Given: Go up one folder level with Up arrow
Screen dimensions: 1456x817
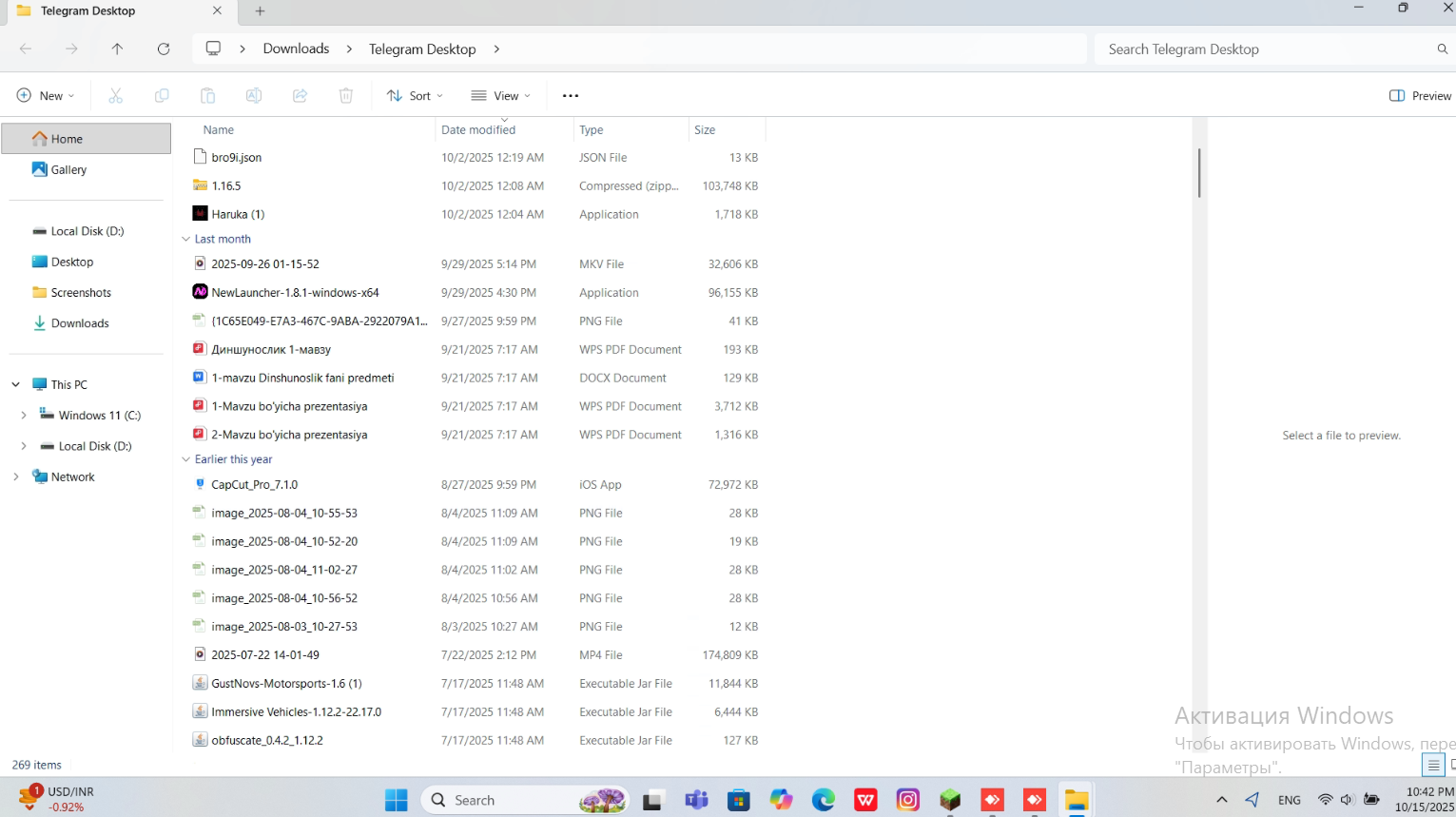Looking at the screenshot, I should (117, 49).
